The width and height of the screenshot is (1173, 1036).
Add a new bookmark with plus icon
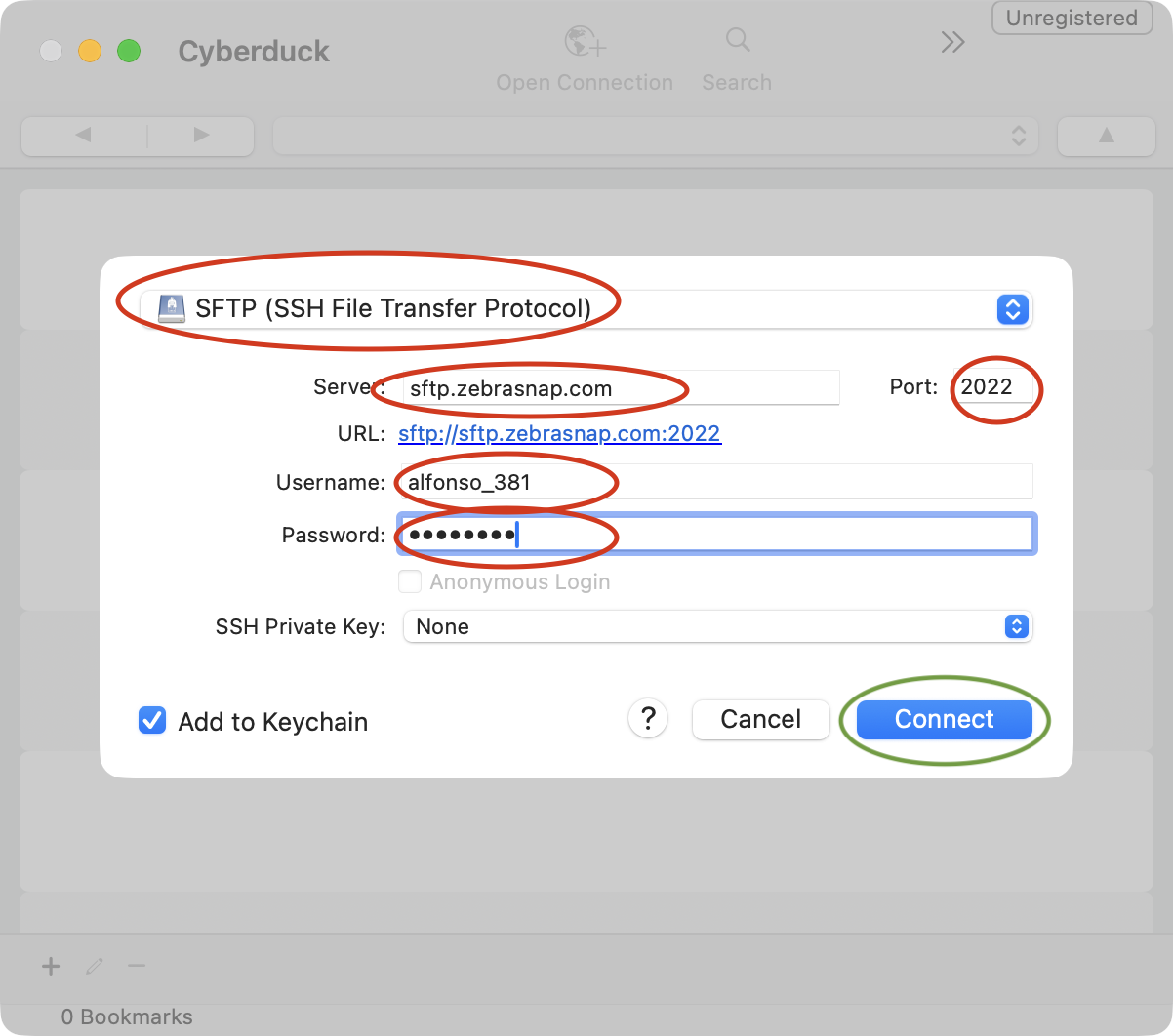(x=51, y=966)
